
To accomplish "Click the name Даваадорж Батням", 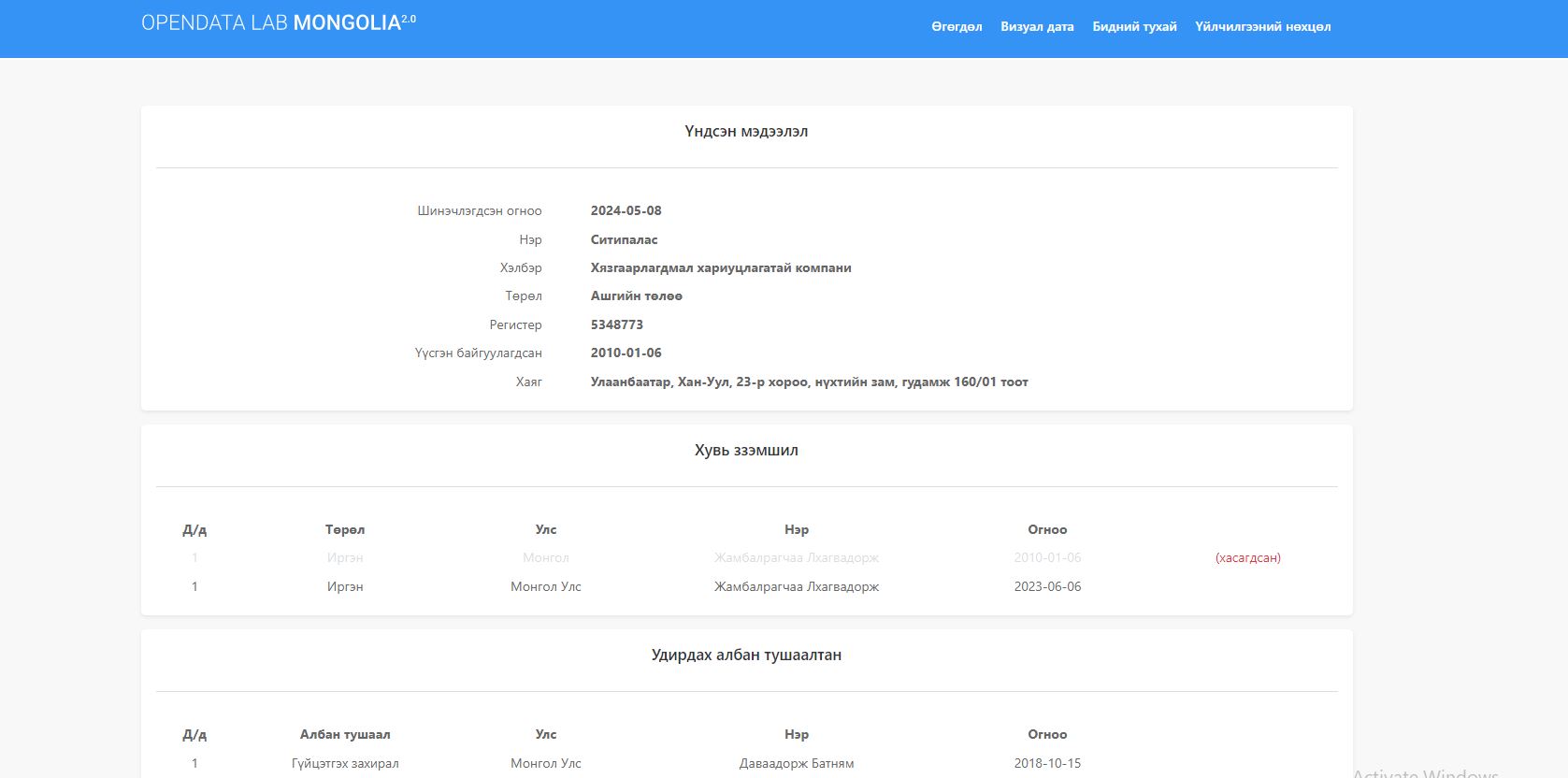I will [x=796, y=764].
